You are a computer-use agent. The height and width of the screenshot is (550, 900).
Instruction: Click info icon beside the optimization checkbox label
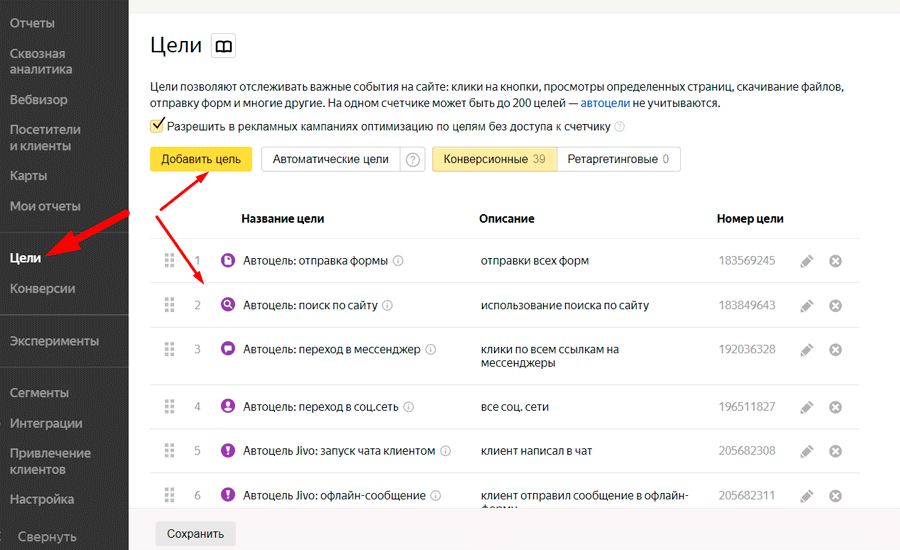tap(619, 127)
